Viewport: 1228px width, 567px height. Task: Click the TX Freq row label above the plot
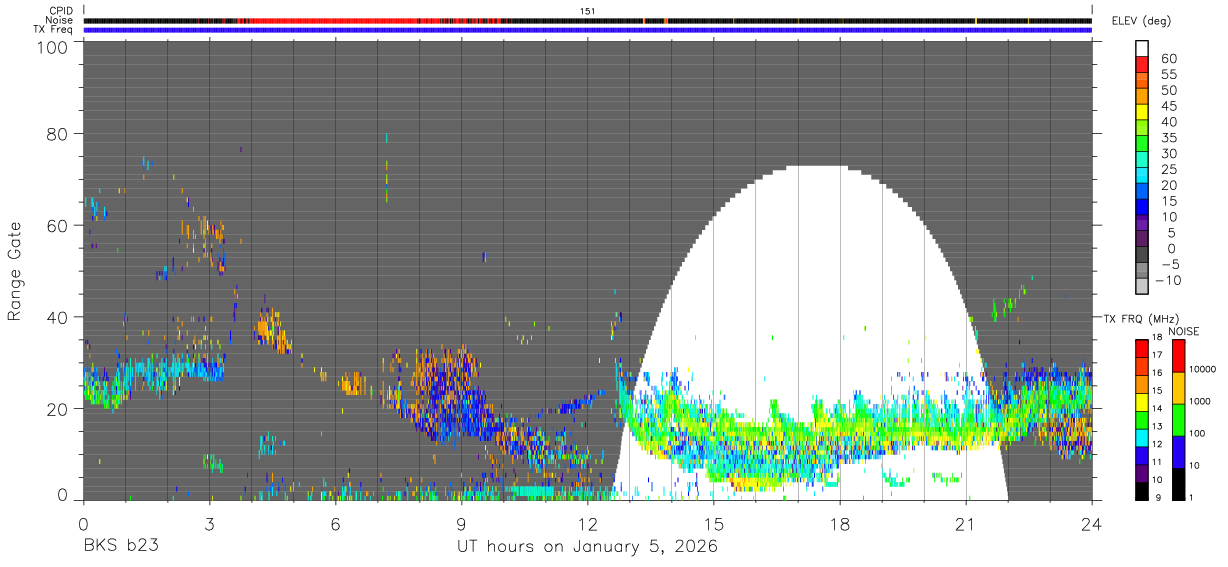55,29
